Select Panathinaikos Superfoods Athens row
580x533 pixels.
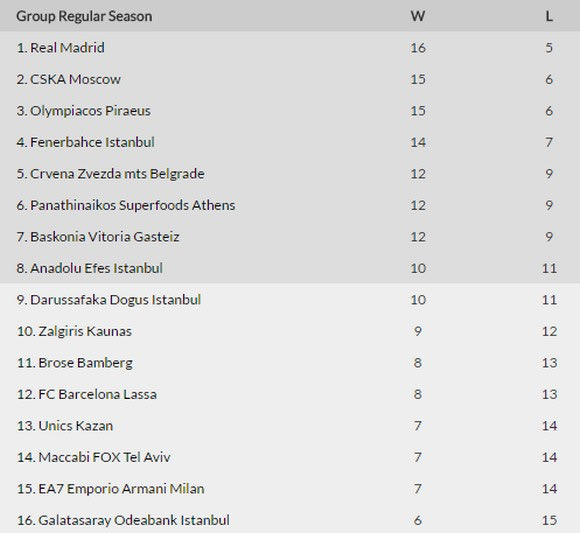[x=290, y=205]
